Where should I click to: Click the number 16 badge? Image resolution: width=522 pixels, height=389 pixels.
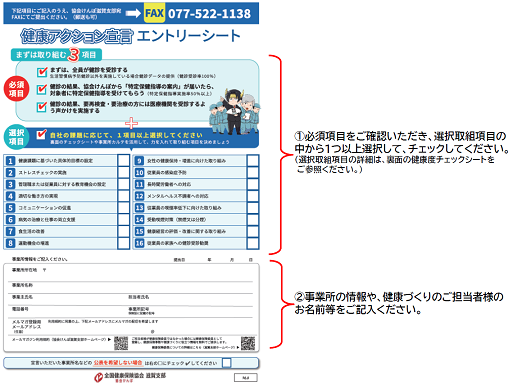coord(139,243)
